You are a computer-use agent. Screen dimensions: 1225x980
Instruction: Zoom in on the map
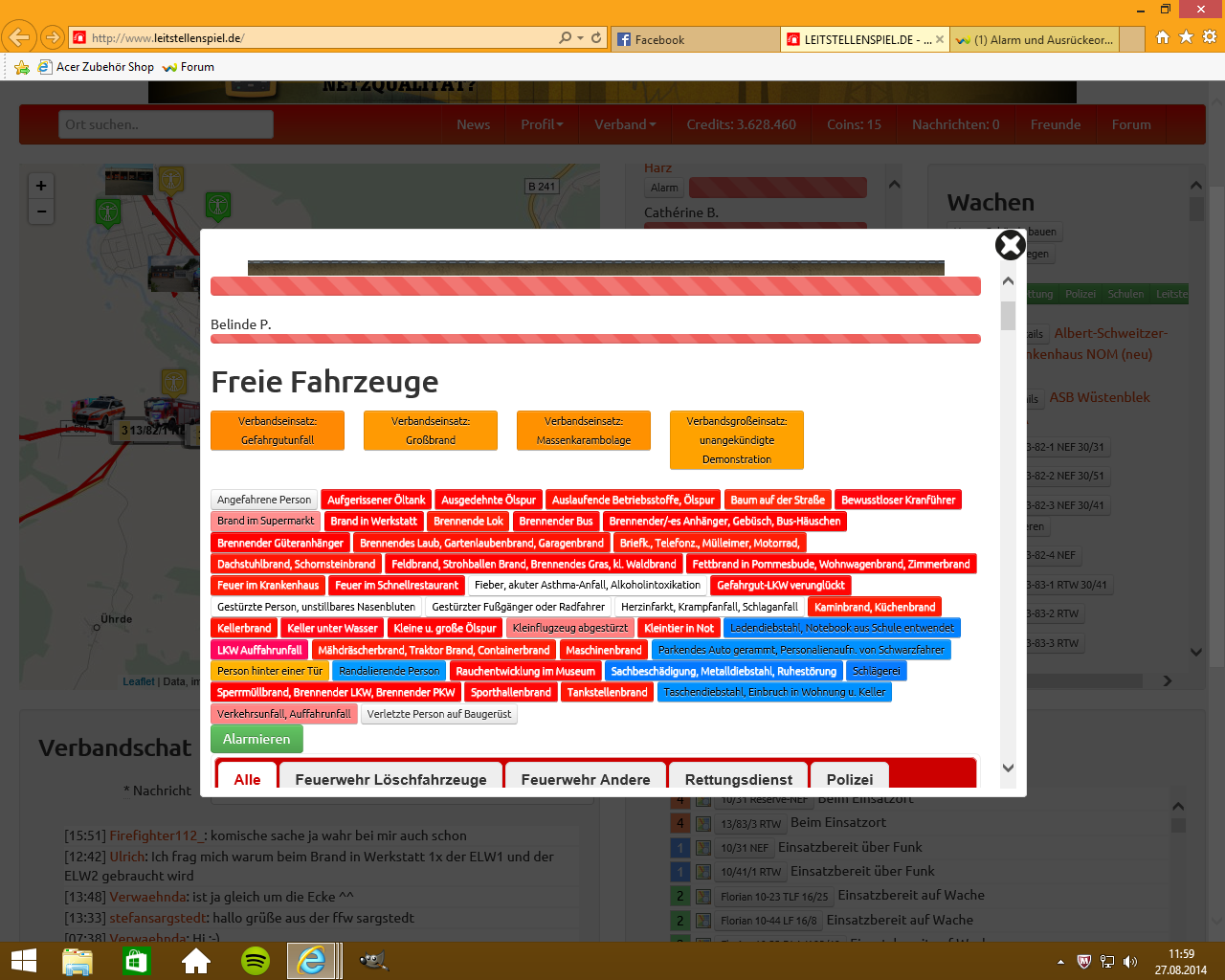point(41,186)
